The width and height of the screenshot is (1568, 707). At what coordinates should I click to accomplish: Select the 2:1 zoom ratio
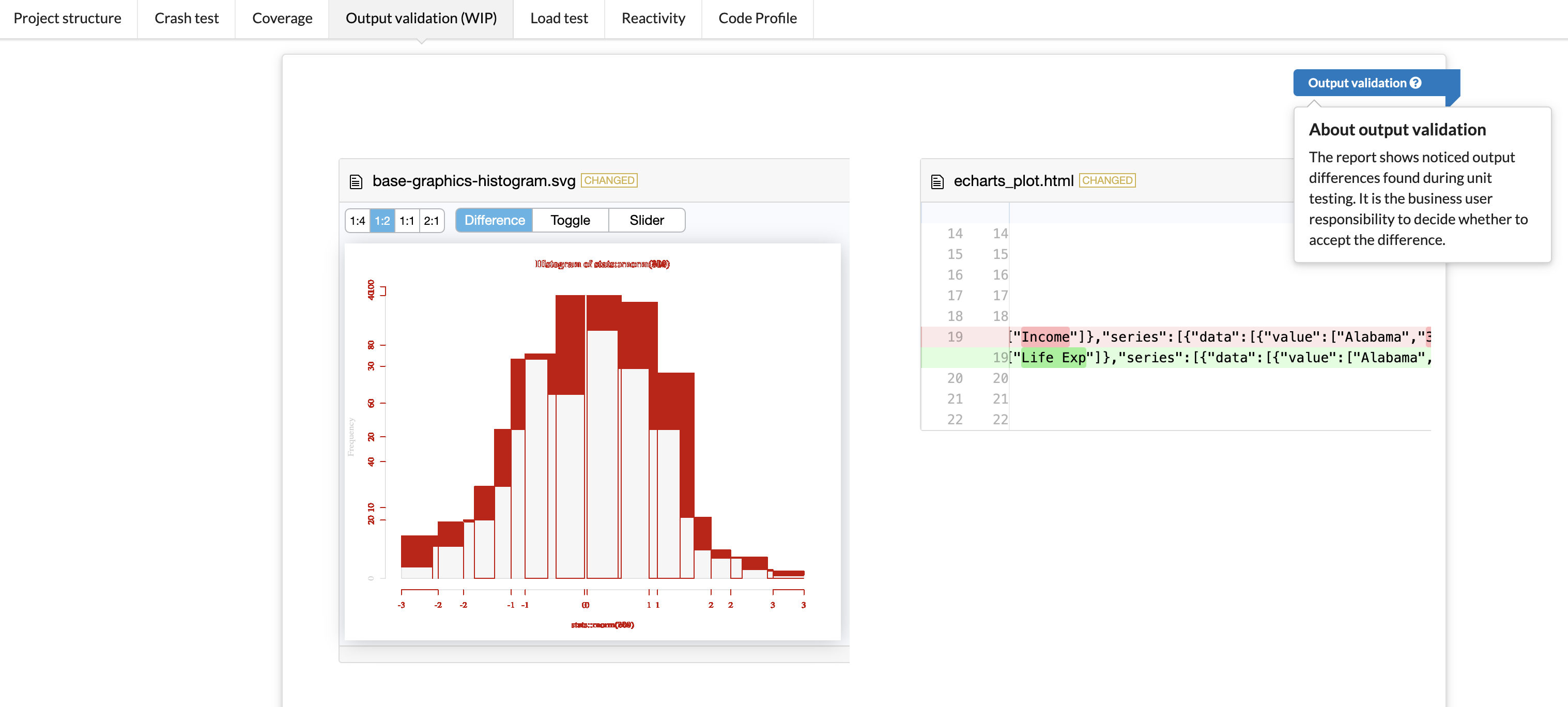[x=432, y=221]
